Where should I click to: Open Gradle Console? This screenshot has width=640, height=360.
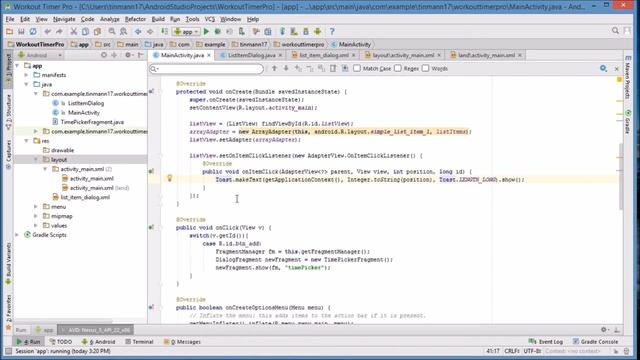click(x=596, y=342)
